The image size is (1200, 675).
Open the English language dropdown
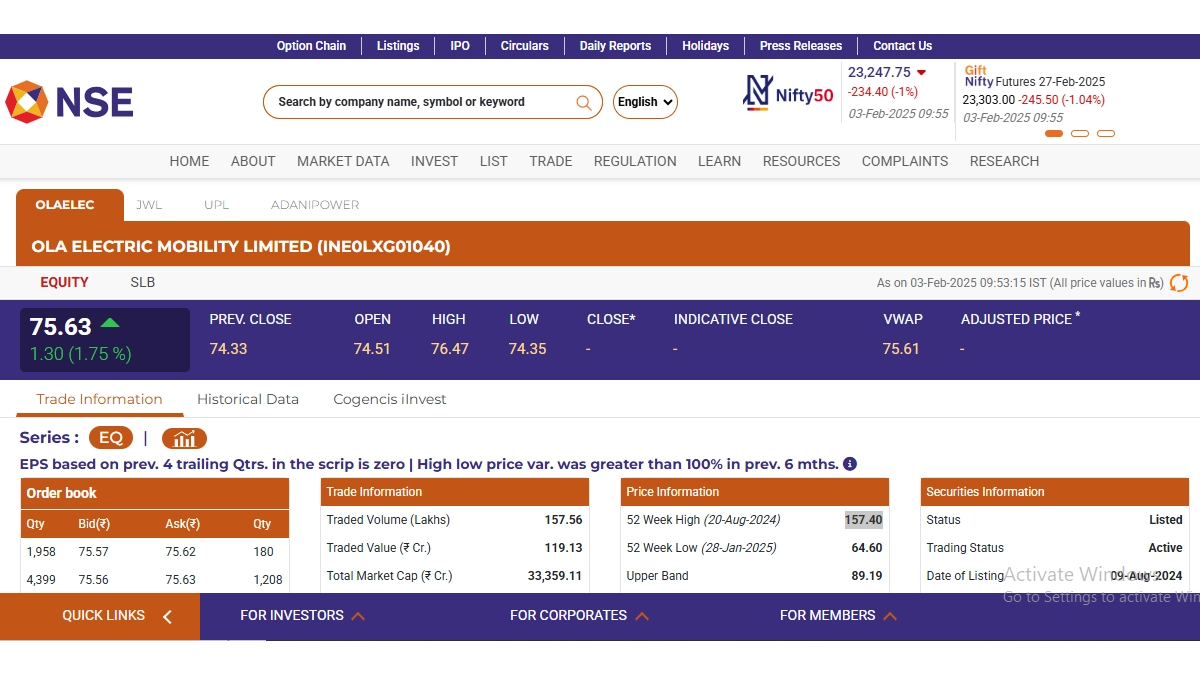point(645,102)
